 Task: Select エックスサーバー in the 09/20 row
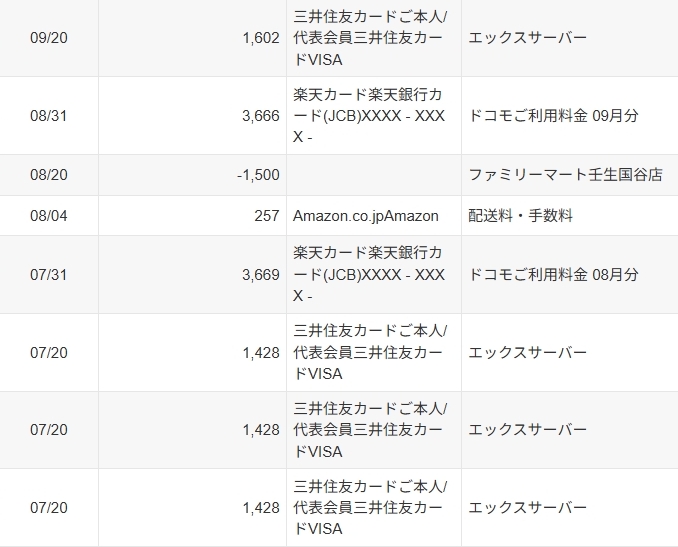pos(528,37)
